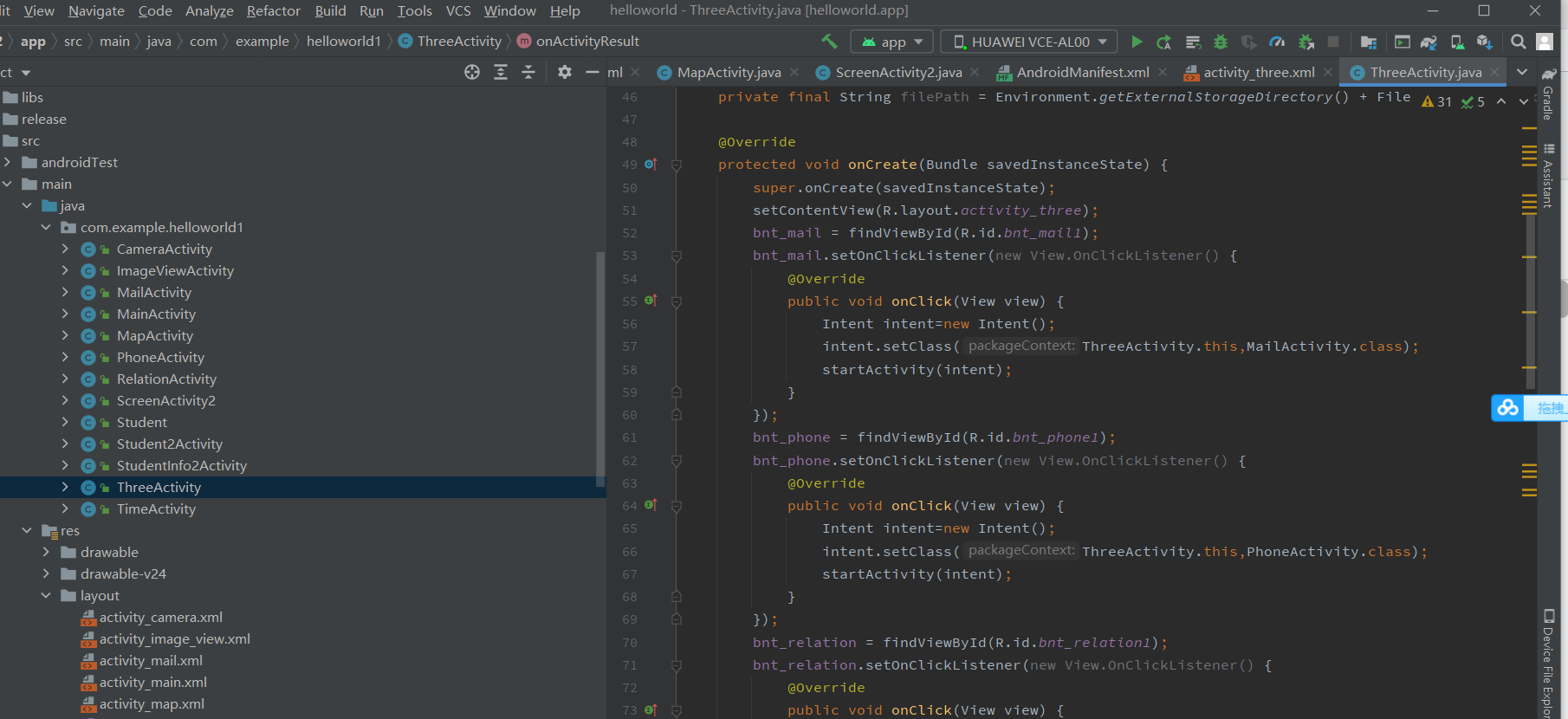Switch to MapActivity.java tab
The width and height of the screenshot is (1568, 719).
click(x=729, y=73)
